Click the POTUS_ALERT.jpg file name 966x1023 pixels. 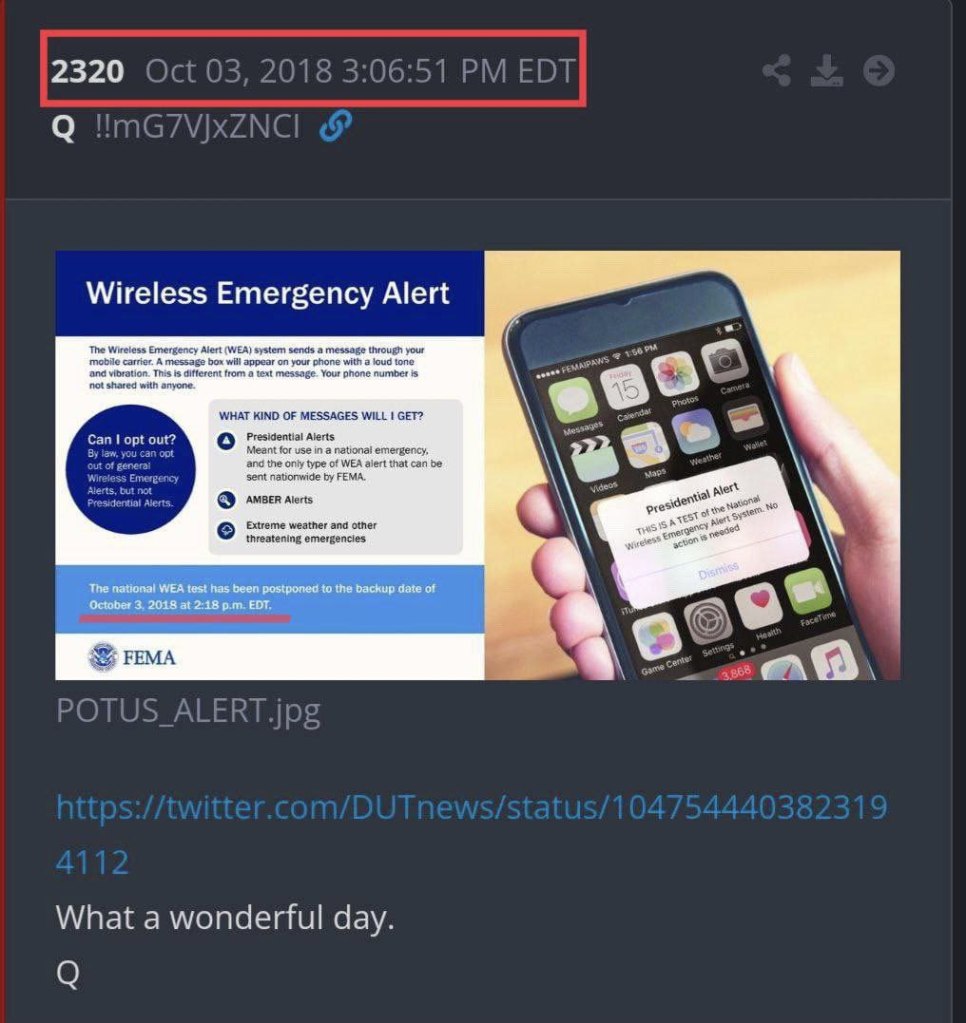(188, 710)
